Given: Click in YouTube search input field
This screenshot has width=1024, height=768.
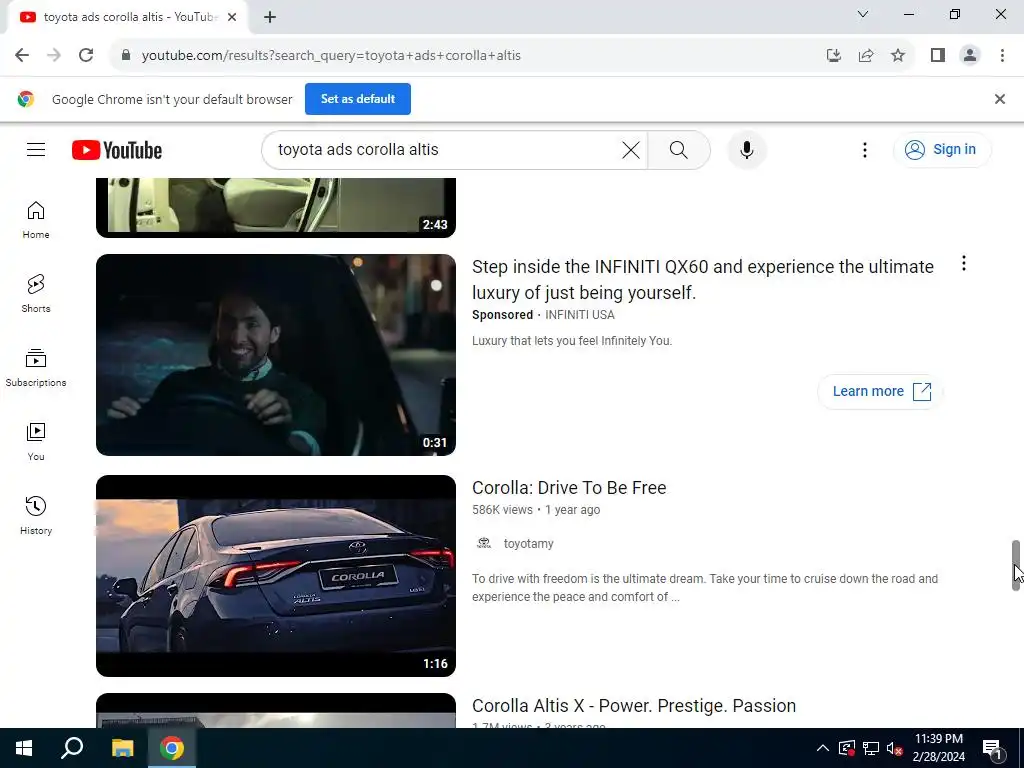Looking at the screenshot, I should click(444, 150).
